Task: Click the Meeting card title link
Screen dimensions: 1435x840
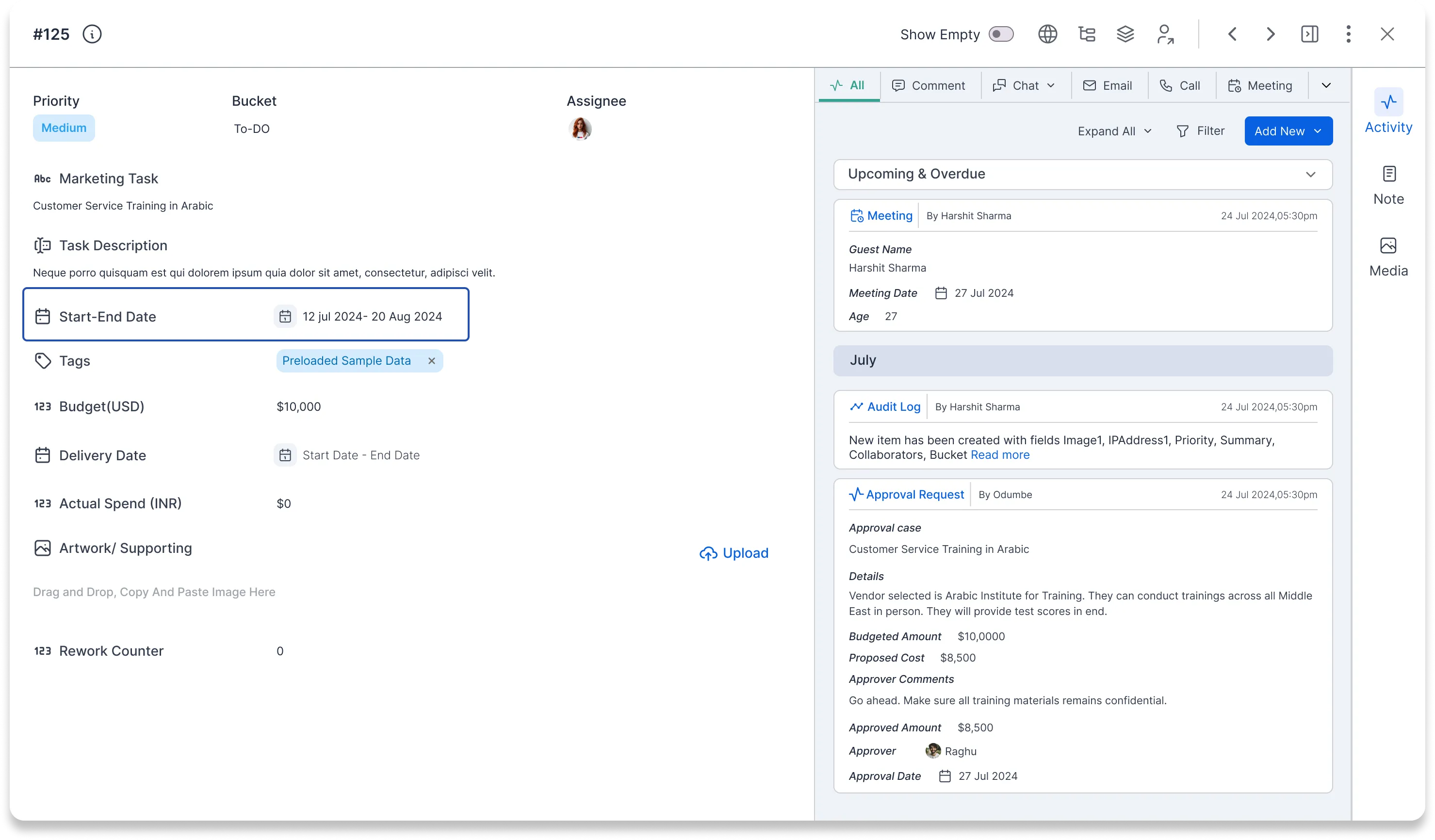Action: pos(889,216)
